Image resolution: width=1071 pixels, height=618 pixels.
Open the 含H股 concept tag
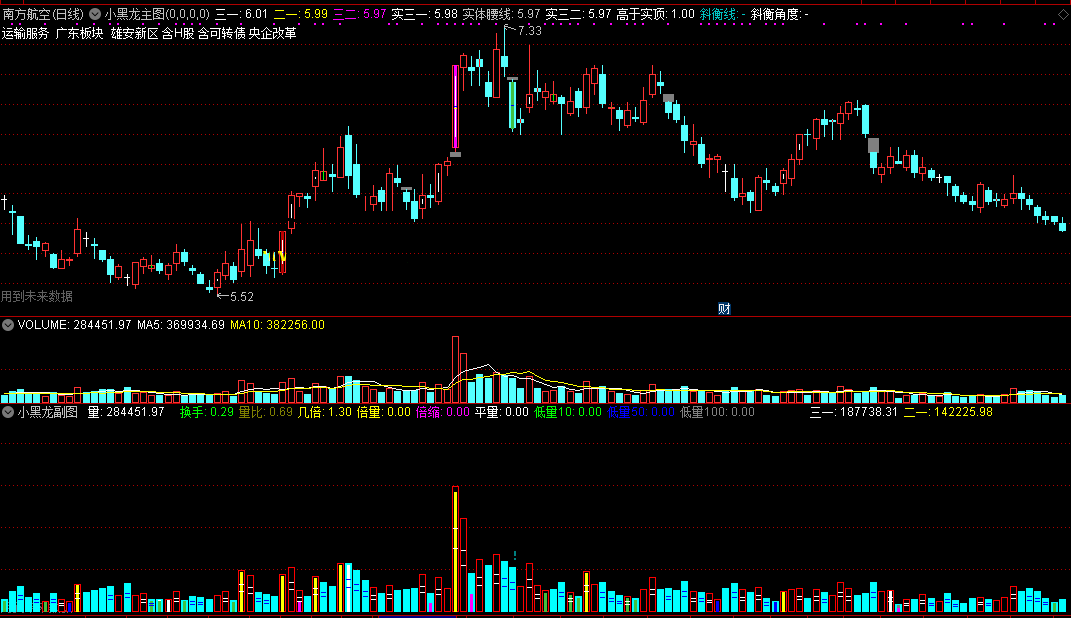178,33
